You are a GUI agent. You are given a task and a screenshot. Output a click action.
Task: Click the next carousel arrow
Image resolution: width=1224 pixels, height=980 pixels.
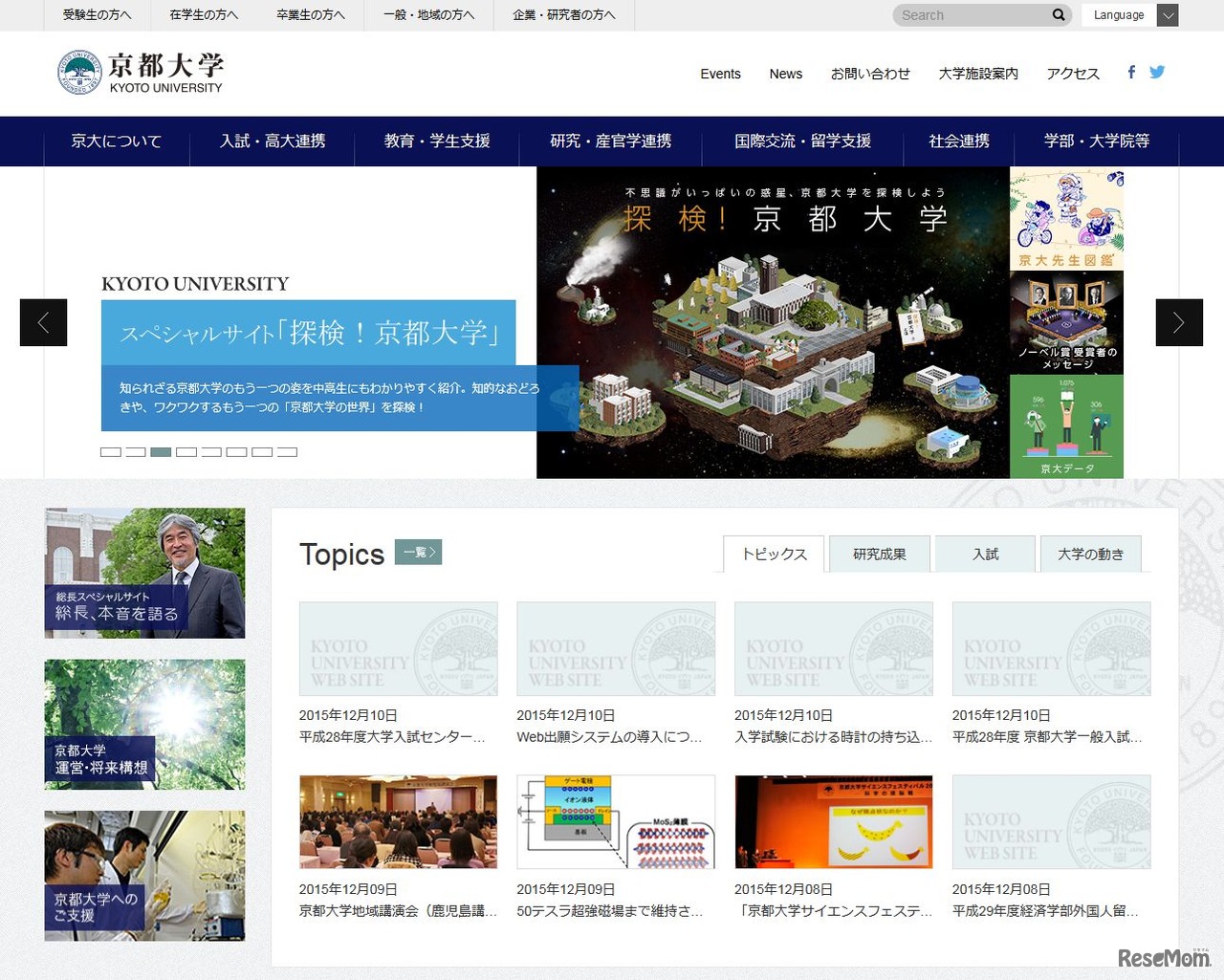[x=1179, y=322]
